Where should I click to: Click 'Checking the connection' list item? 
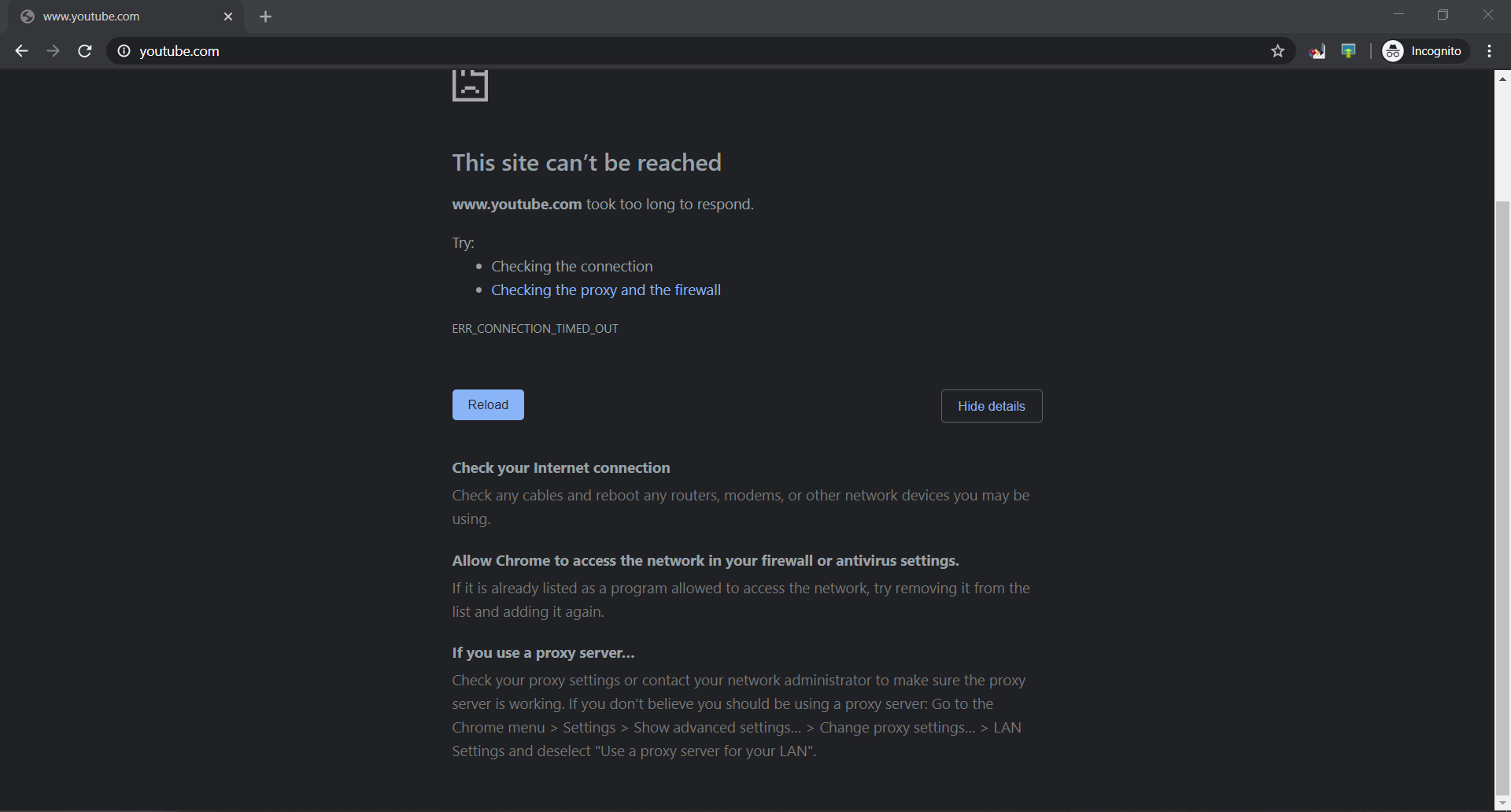(572, 267)
